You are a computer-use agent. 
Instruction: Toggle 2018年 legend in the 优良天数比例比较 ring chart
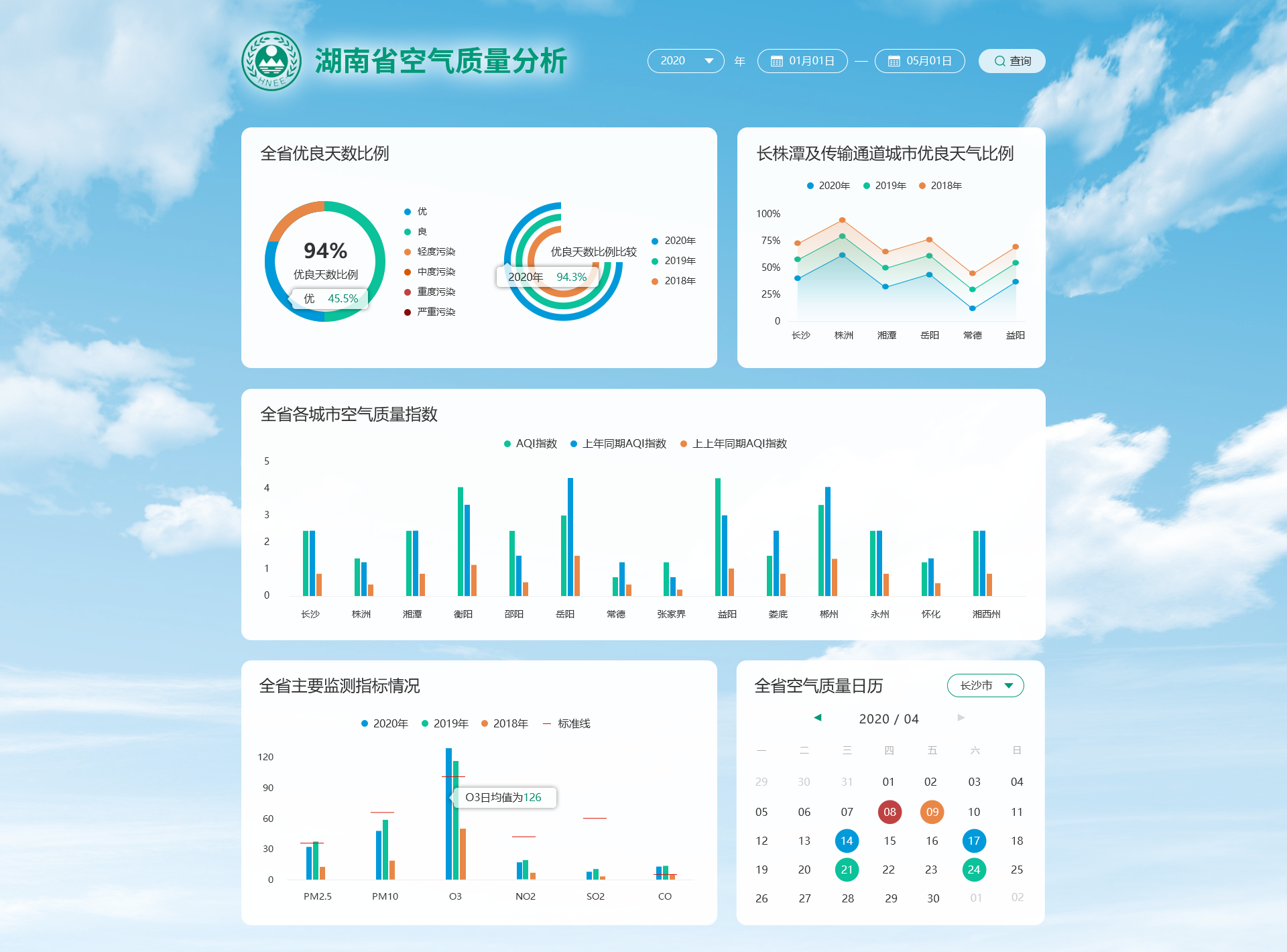tap(674, 281)
